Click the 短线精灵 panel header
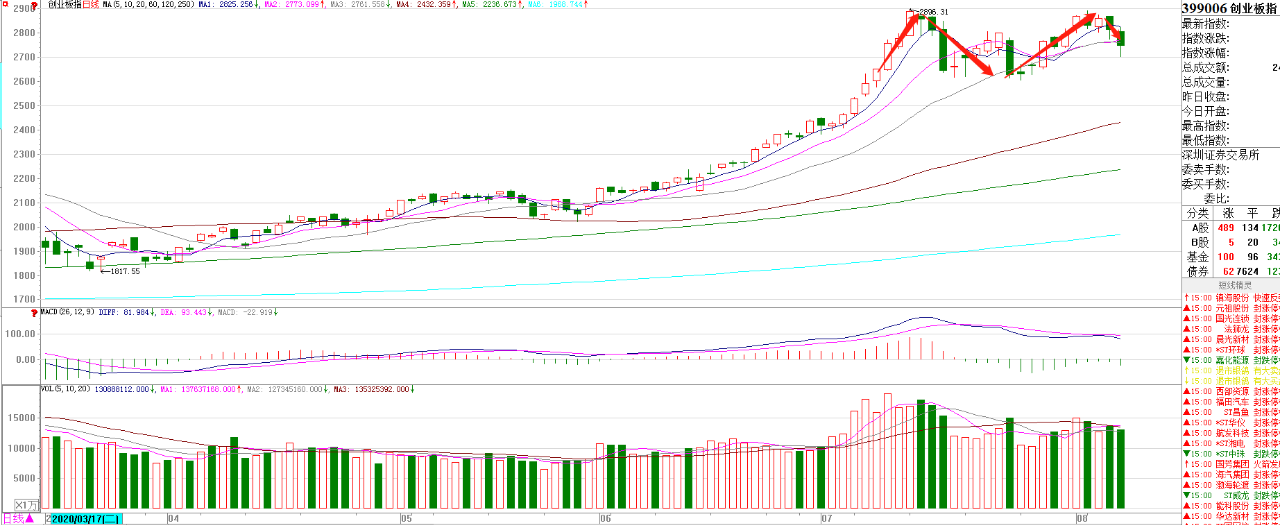 coord(1235,285)
